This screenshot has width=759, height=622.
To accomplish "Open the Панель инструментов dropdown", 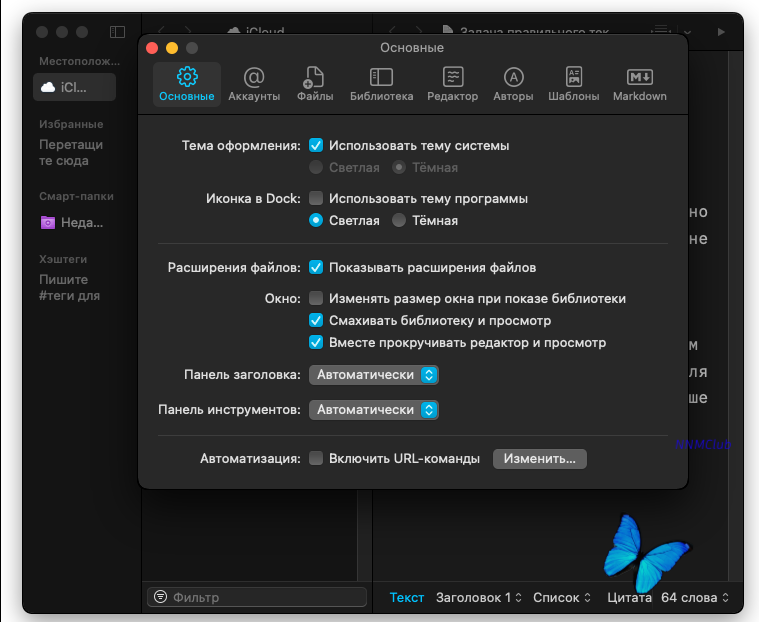I will pos(374,410).
